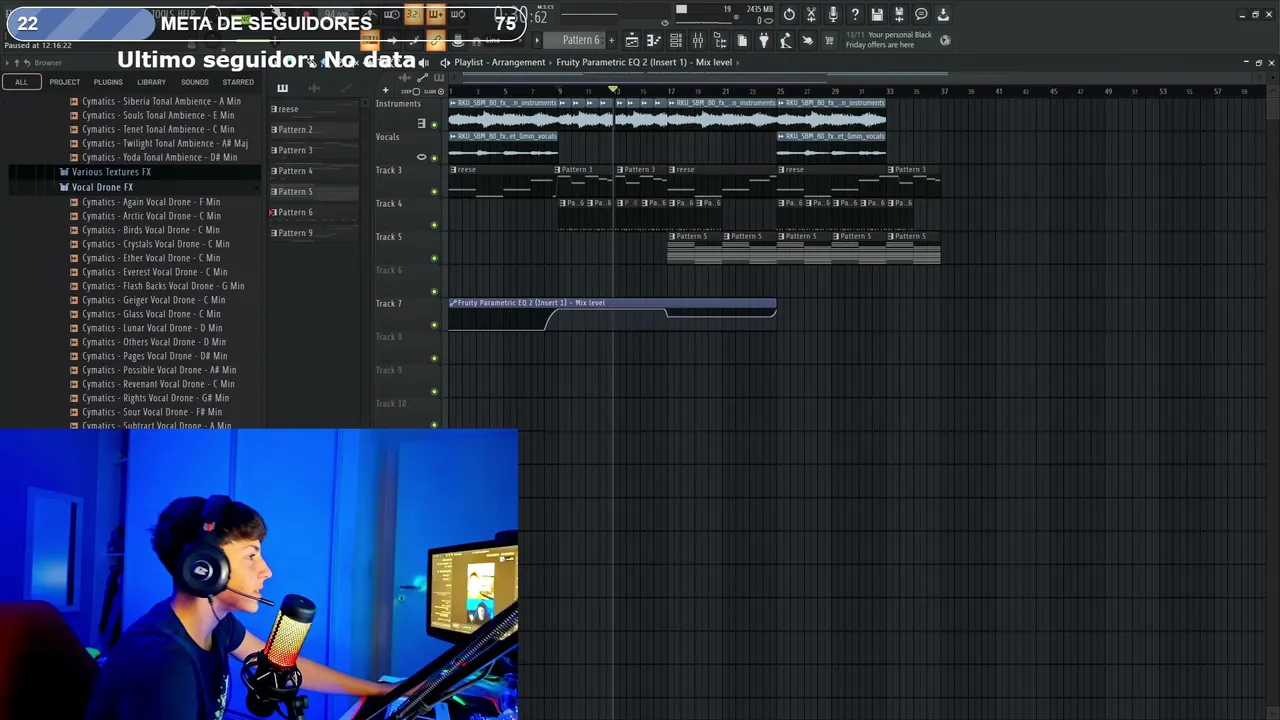Select Pattern 9 in the picker list
This screenshot has height=720, width=1280.
tap(314, 233)
